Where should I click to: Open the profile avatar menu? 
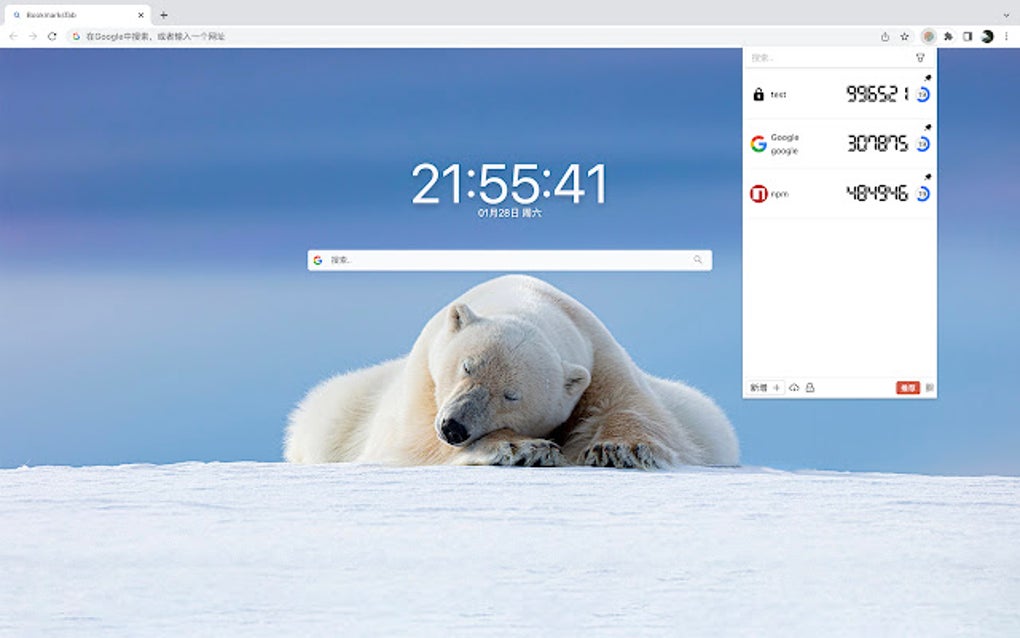pyautogui.click(x=987, y=36)
